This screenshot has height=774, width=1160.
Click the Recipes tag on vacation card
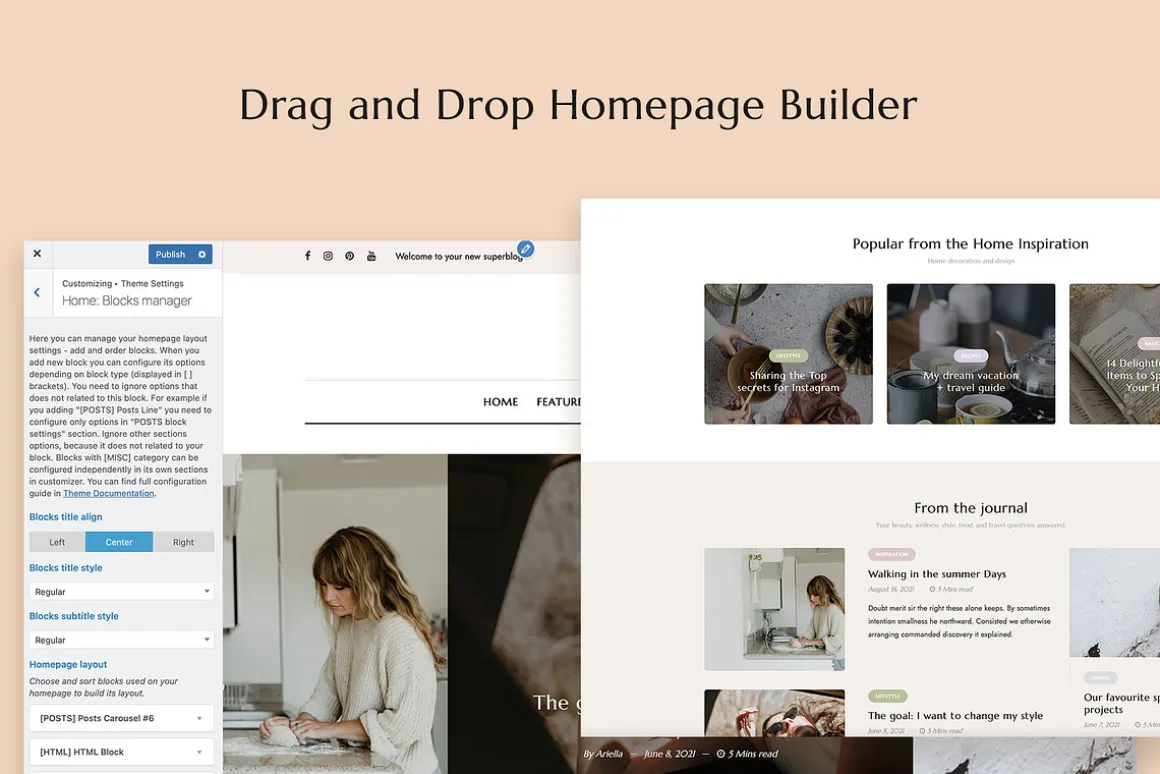pyautogui.click(x=971, y=356)
